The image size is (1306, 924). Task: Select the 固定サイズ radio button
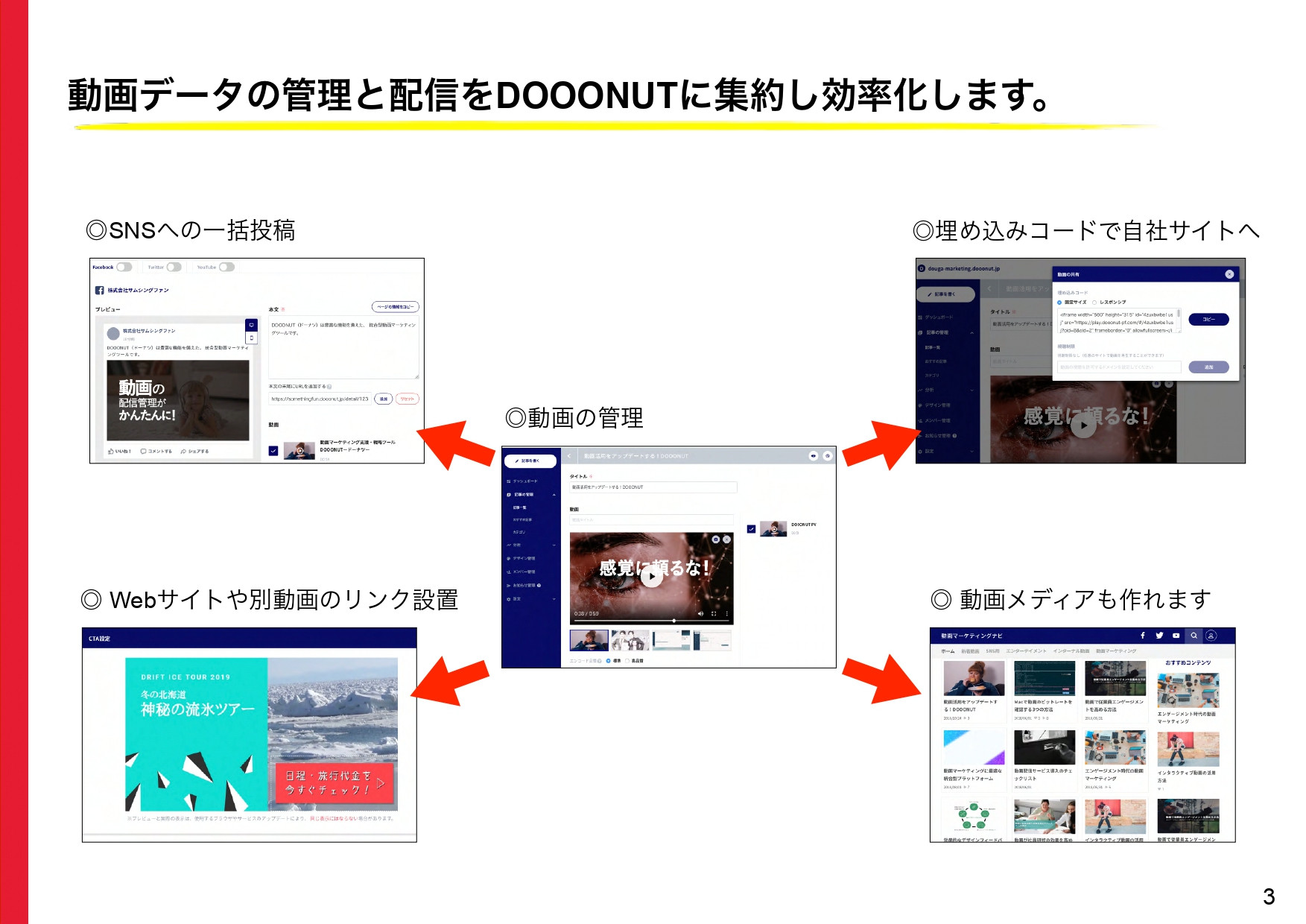coord(1059,303)
